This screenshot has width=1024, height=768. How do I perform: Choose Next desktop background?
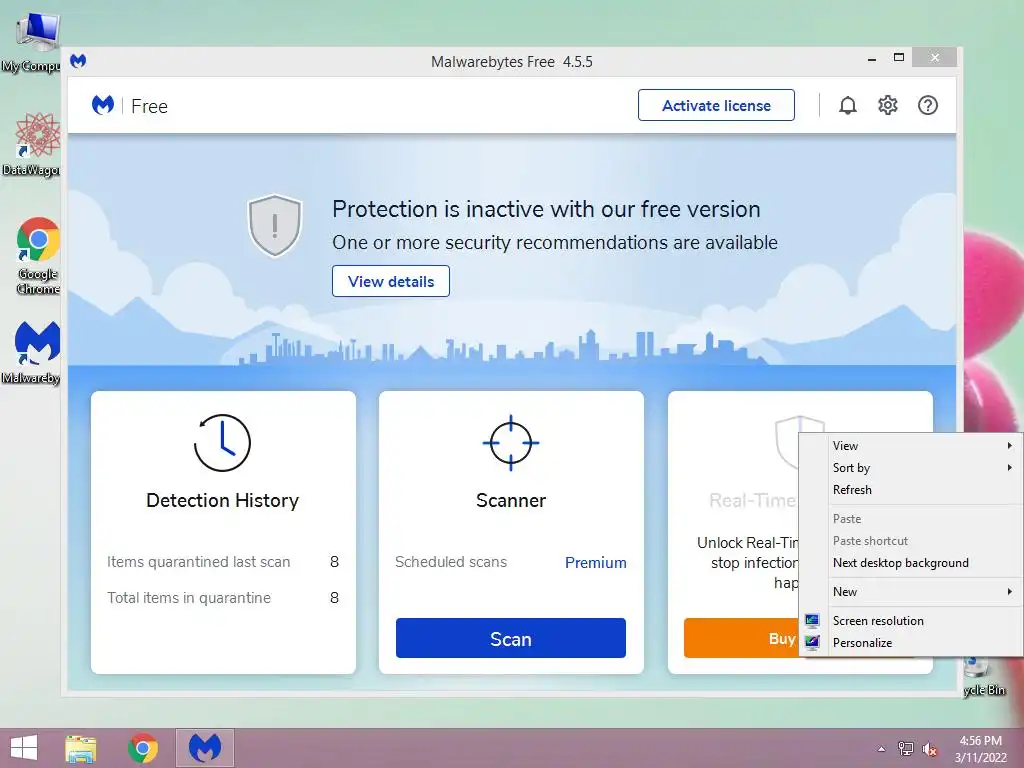911,563
